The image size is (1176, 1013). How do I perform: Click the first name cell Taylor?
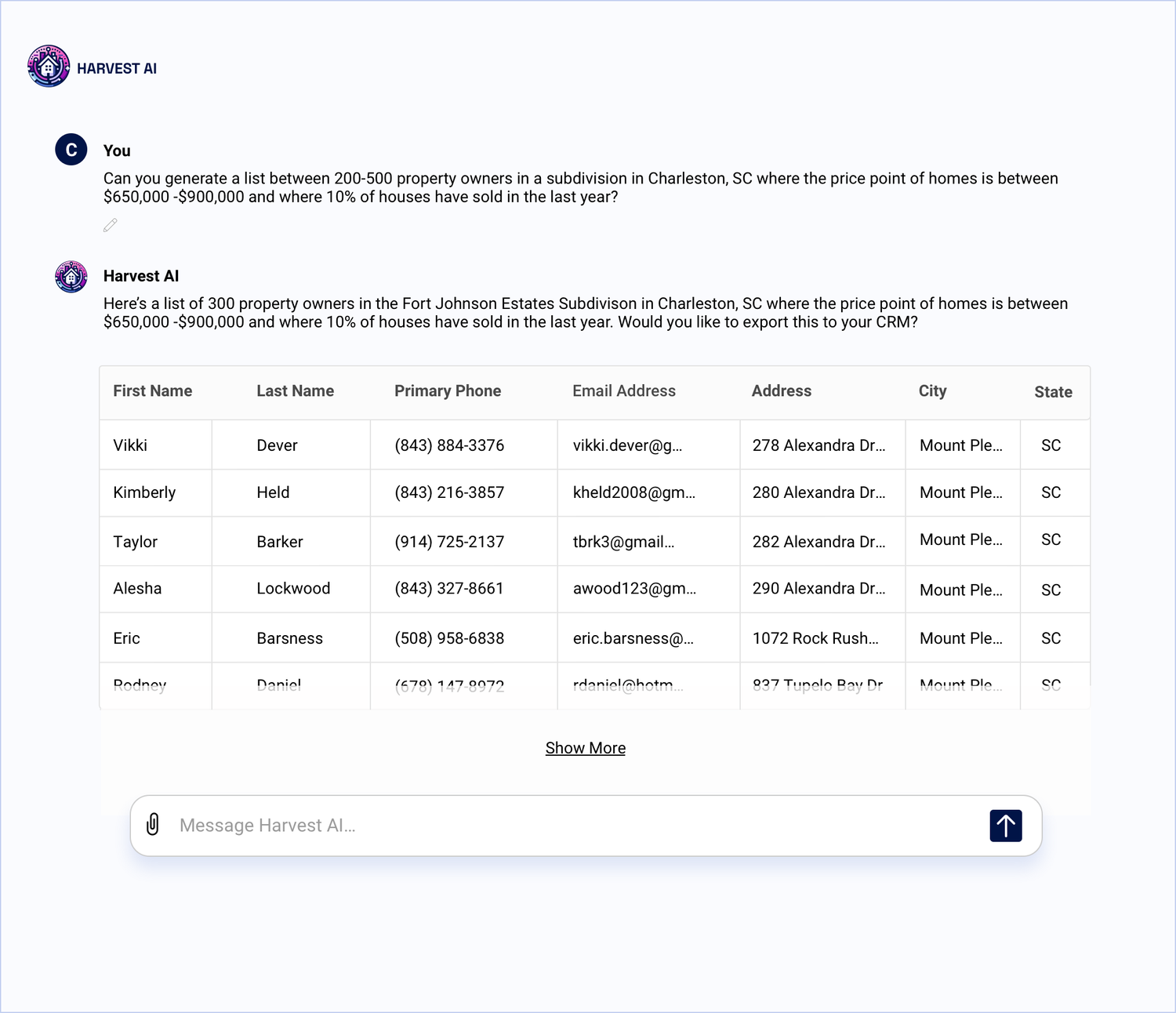pyautogui.click(x=136, y=542)
